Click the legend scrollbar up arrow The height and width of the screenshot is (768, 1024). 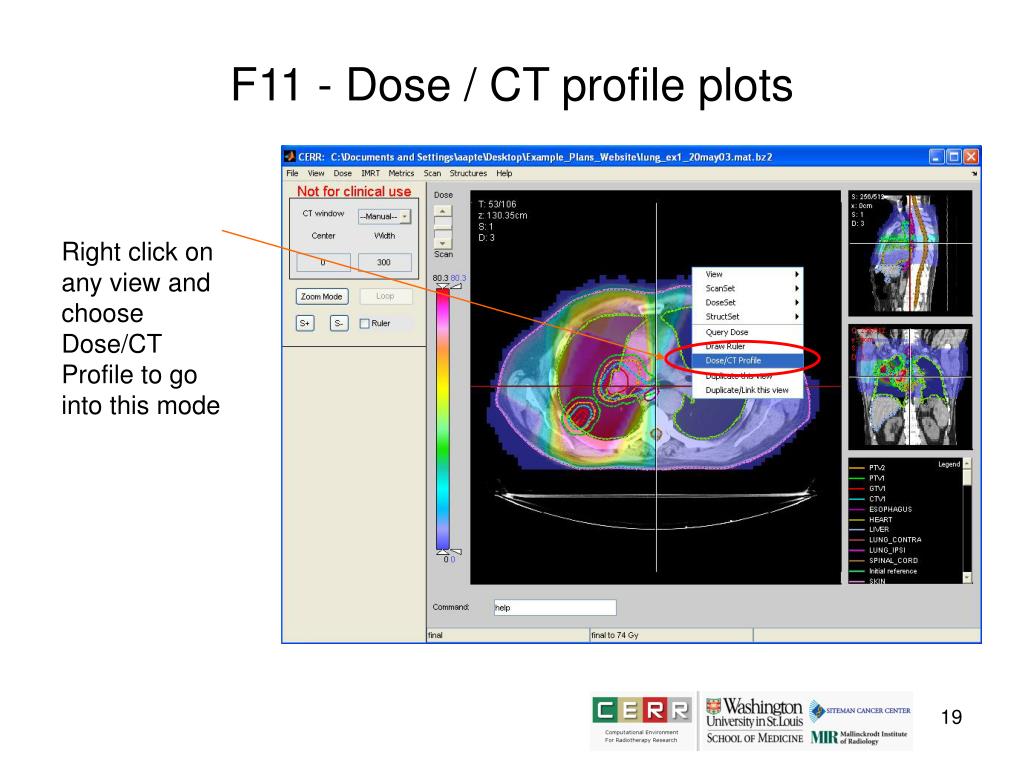pyautogui.click(x=967, y=463)
